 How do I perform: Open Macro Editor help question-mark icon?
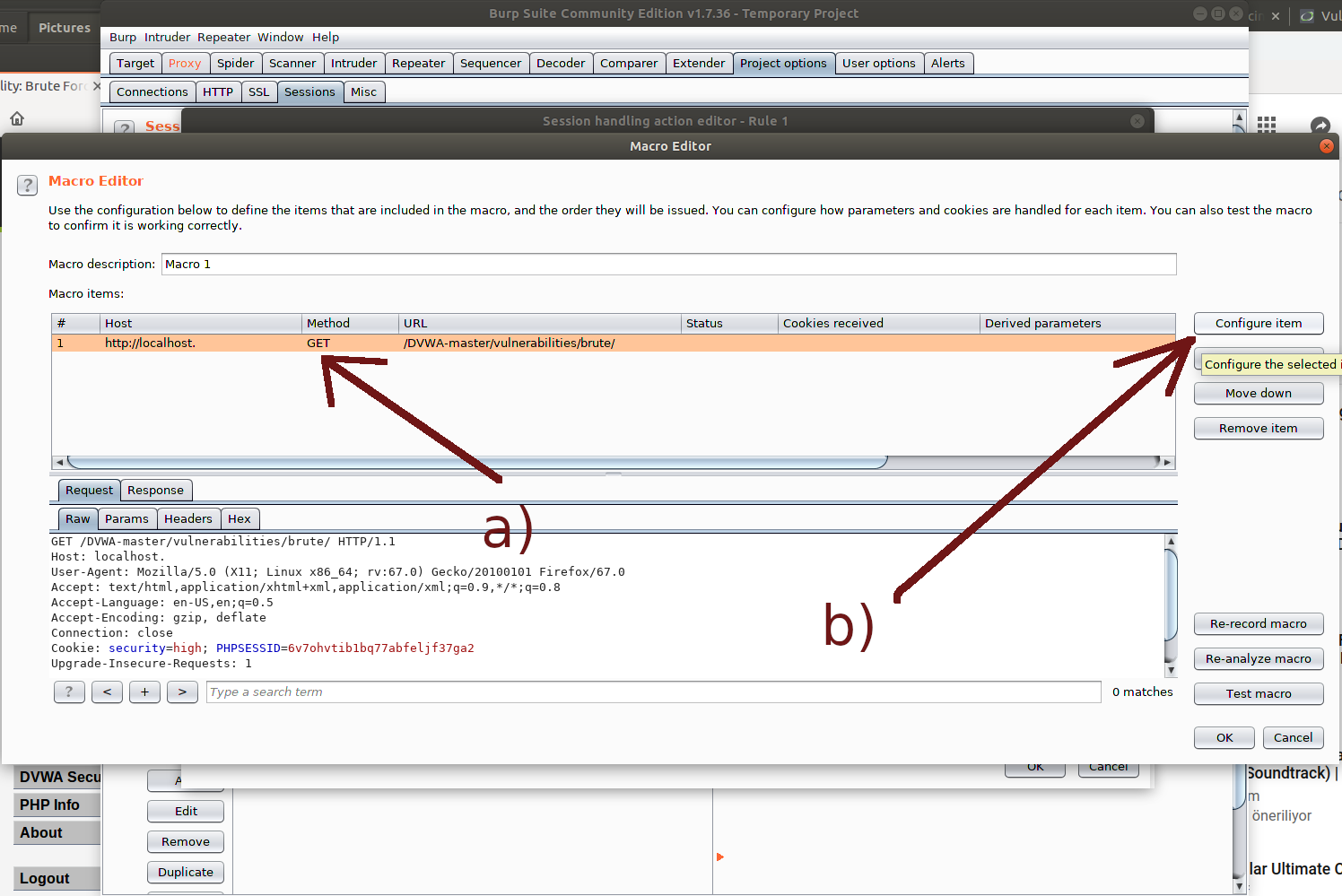[x=28, y=185]
